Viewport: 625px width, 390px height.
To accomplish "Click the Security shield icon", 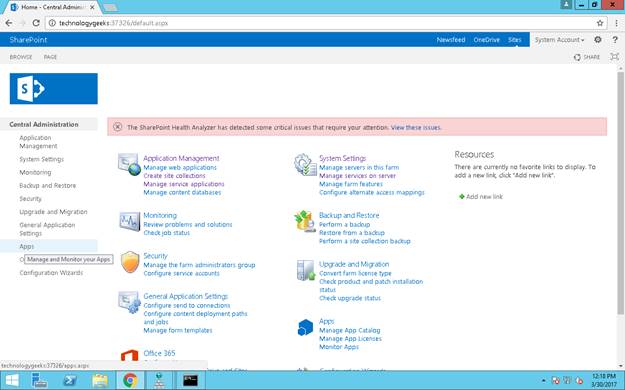I will coord(130,262).
